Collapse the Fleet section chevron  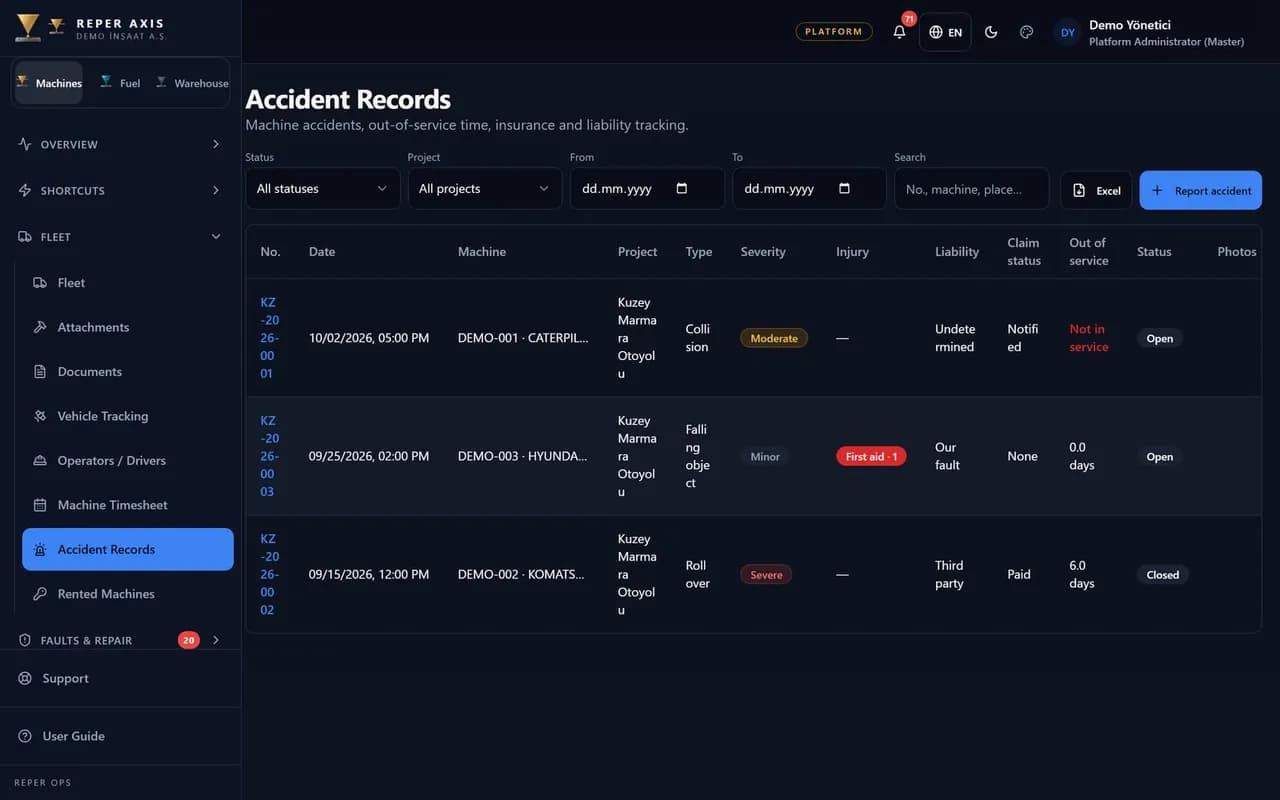(216, 237)
